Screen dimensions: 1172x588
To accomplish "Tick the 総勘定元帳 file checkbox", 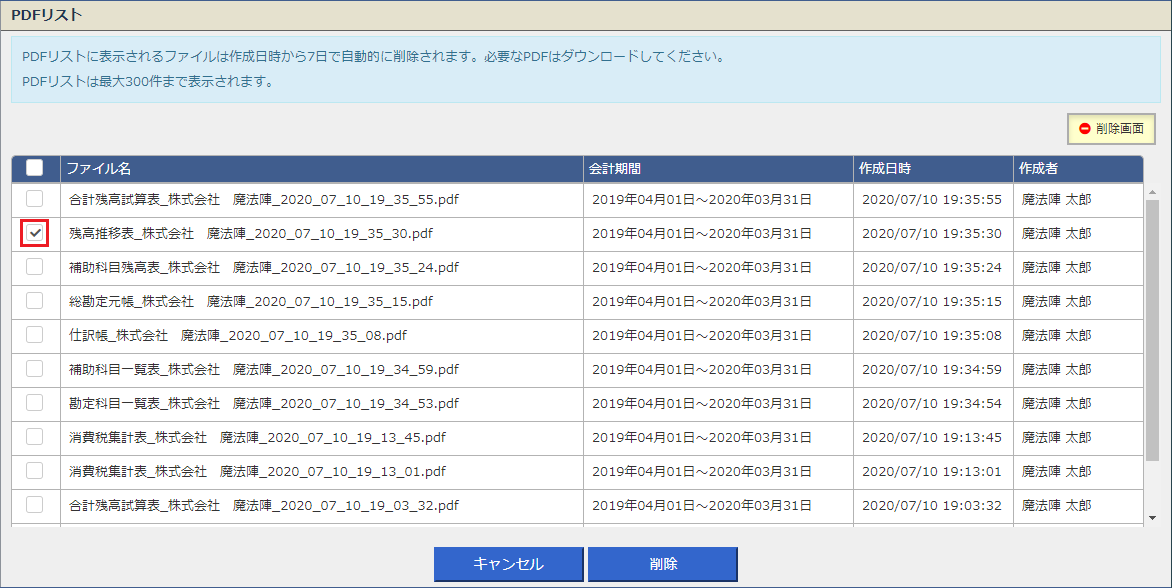I will (x=34, y=300).
